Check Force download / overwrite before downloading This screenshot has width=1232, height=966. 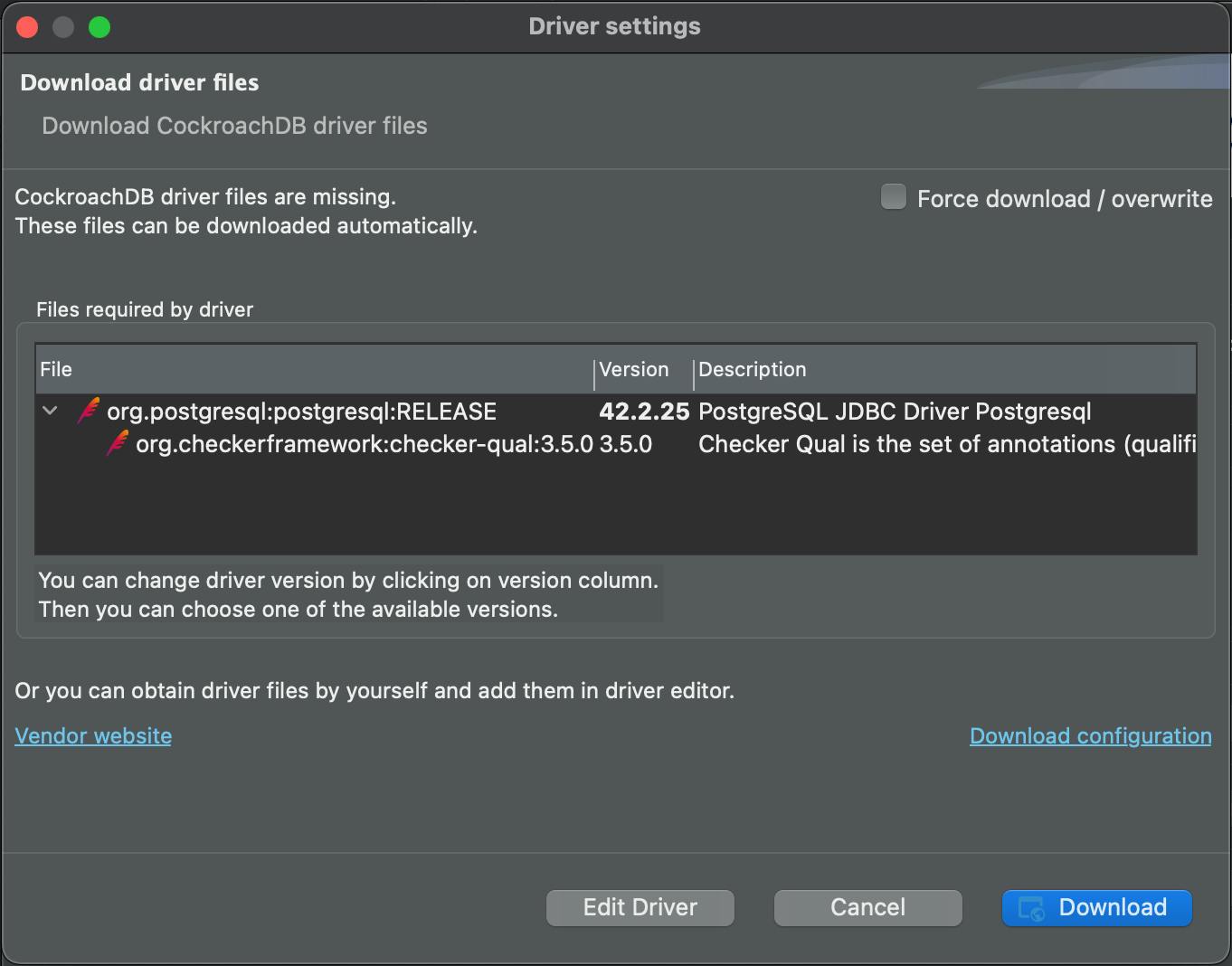(x=893, y=196)
